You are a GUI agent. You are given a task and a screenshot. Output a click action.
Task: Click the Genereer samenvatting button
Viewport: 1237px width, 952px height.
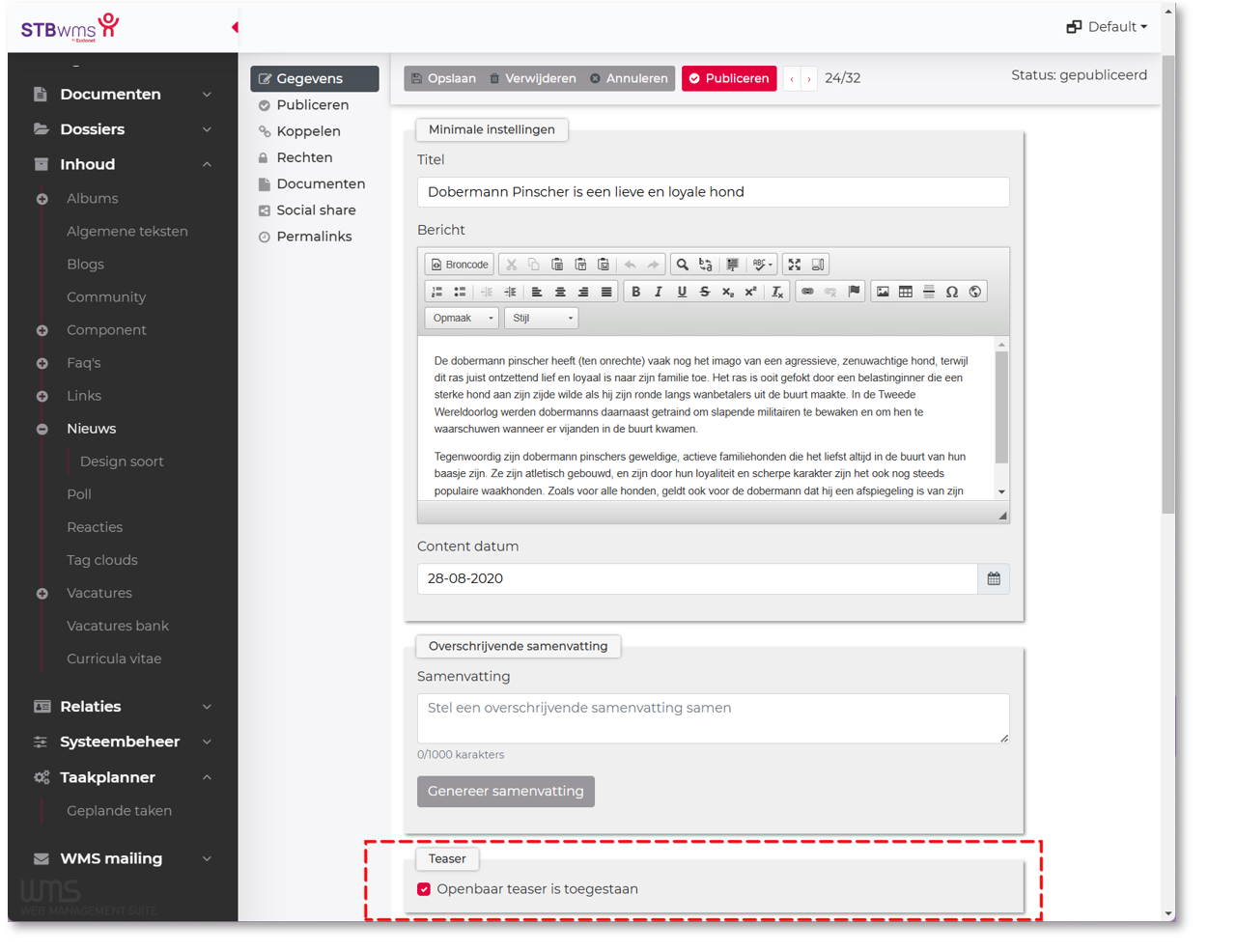[x=506, y=792]
